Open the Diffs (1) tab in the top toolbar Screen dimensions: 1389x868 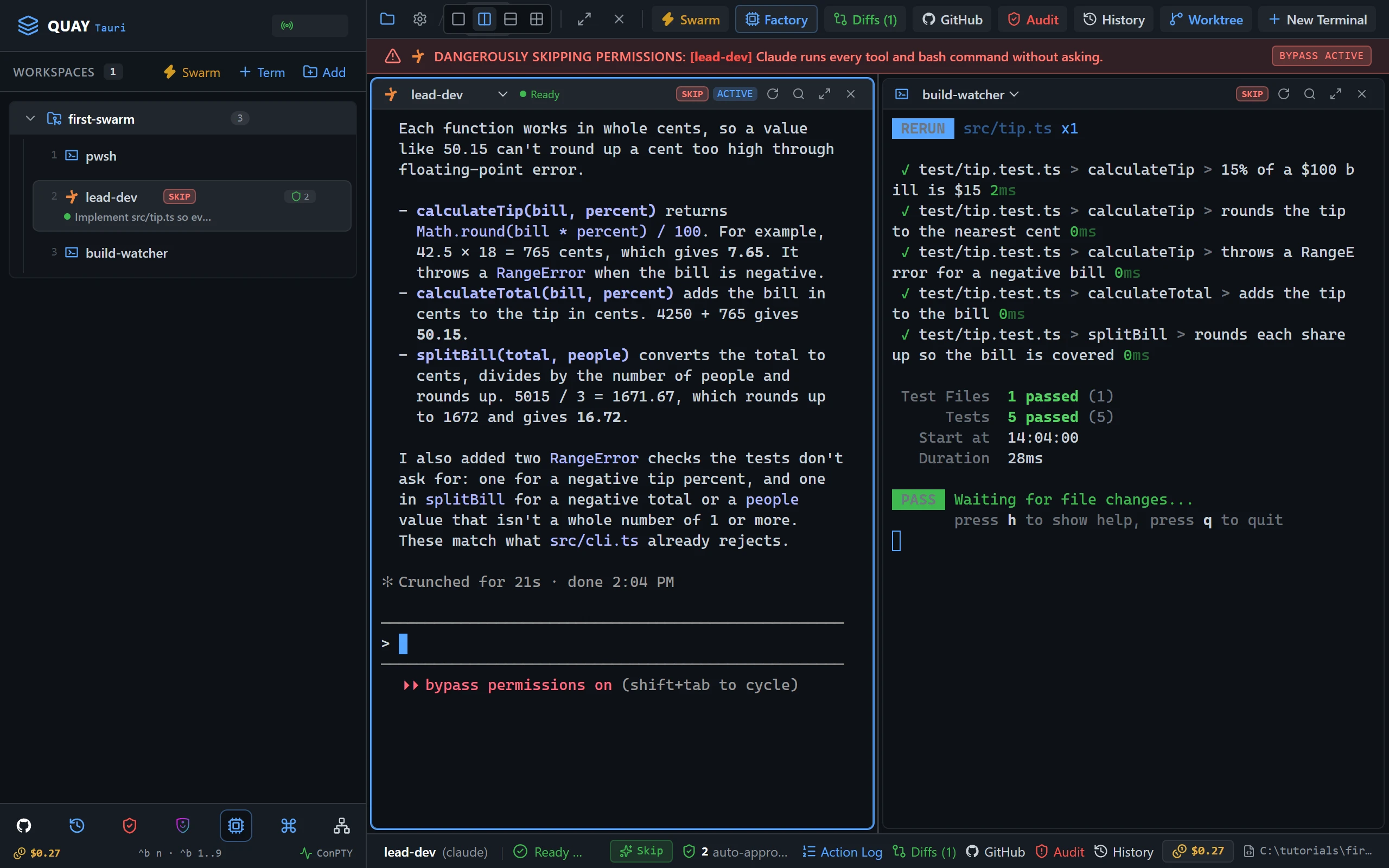tap(865, 20)
